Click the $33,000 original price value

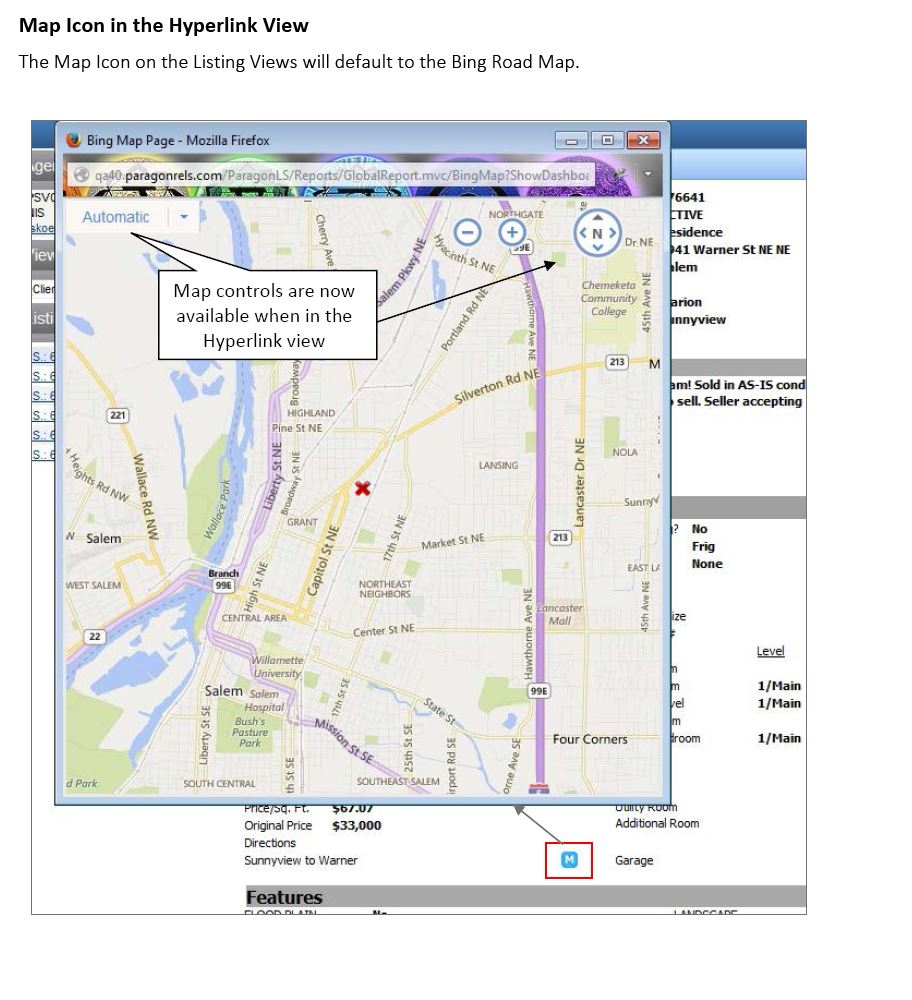[357, 825]
